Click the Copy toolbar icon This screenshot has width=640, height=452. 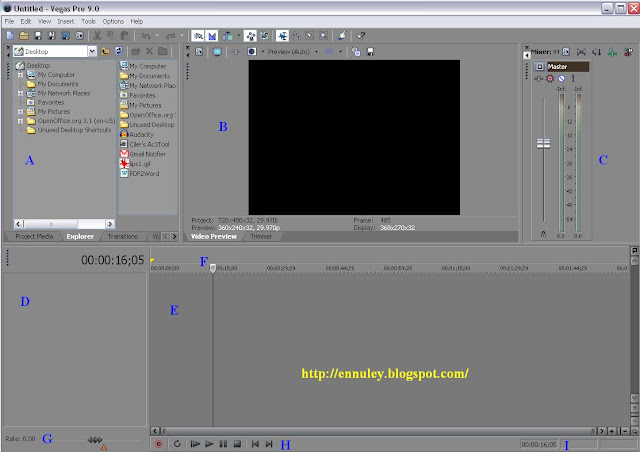[111, 36]
